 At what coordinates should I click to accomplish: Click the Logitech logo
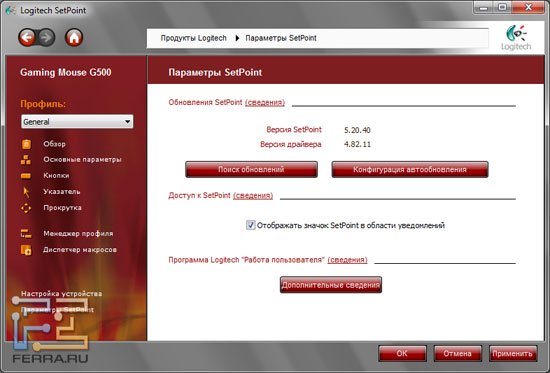point(516,38)
